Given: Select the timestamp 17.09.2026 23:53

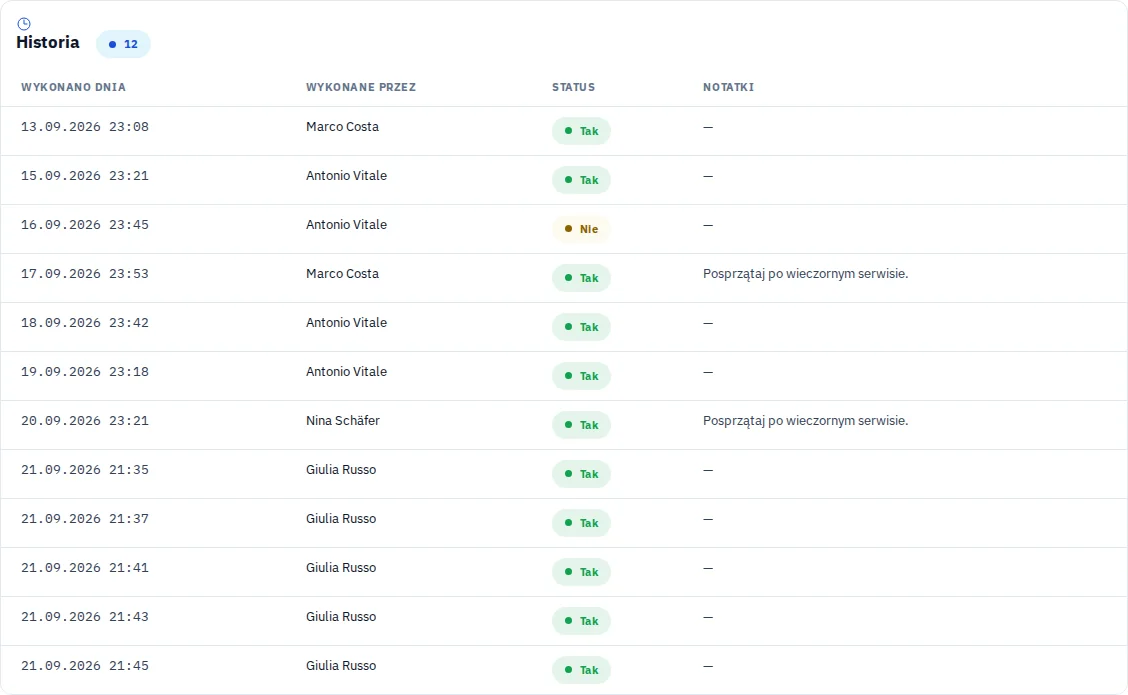Looking at the screenshot, I should tap(85, 273).
